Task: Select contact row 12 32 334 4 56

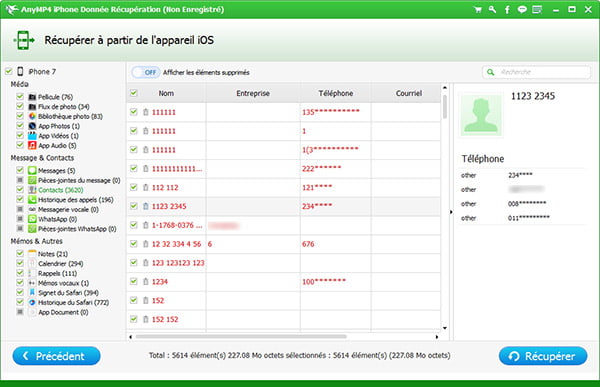Action: coord(284,244)
